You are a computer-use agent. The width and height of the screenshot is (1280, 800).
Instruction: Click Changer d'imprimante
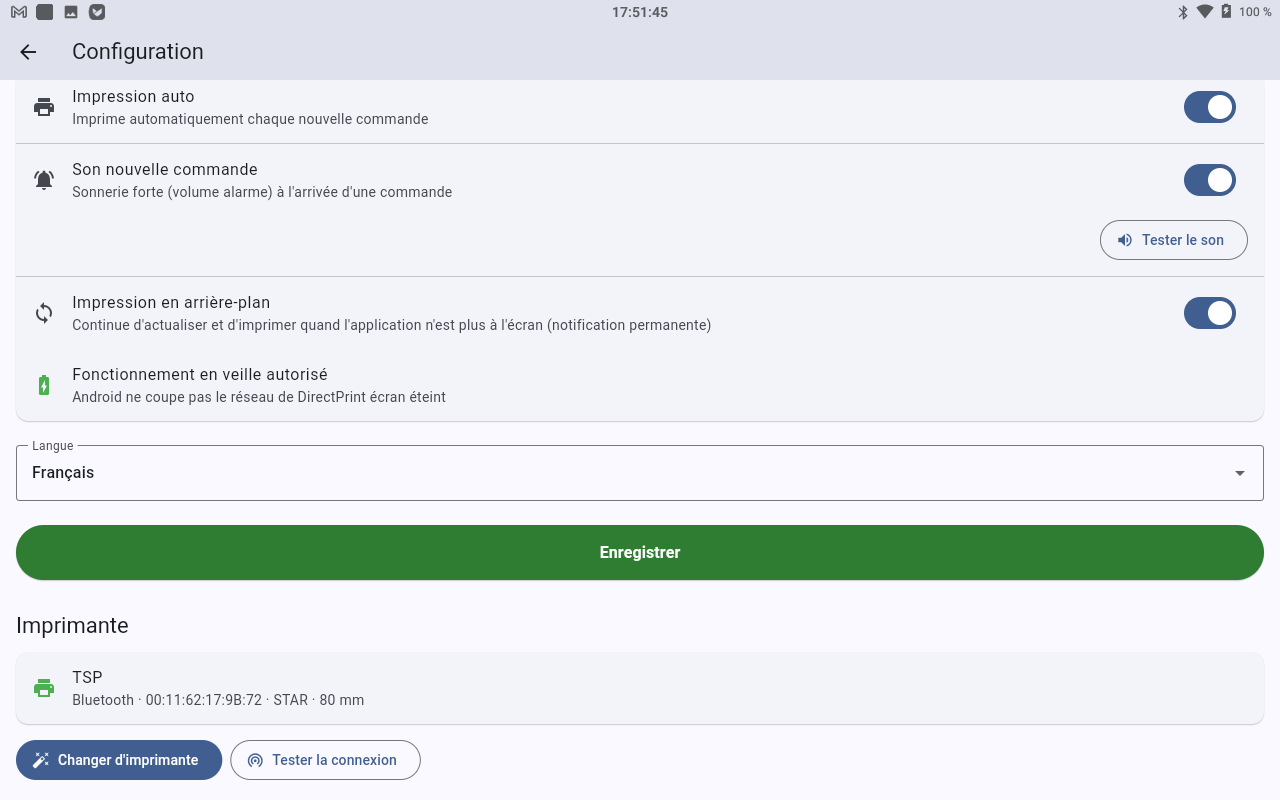click(119, 760)
